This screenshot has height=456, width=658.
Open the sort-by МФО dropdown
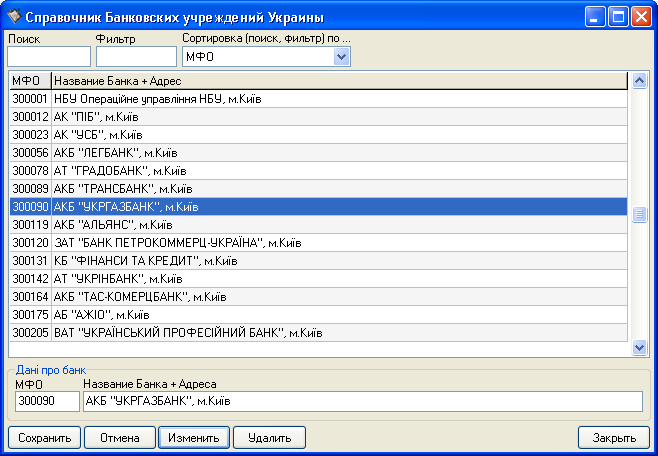point(342,57)
